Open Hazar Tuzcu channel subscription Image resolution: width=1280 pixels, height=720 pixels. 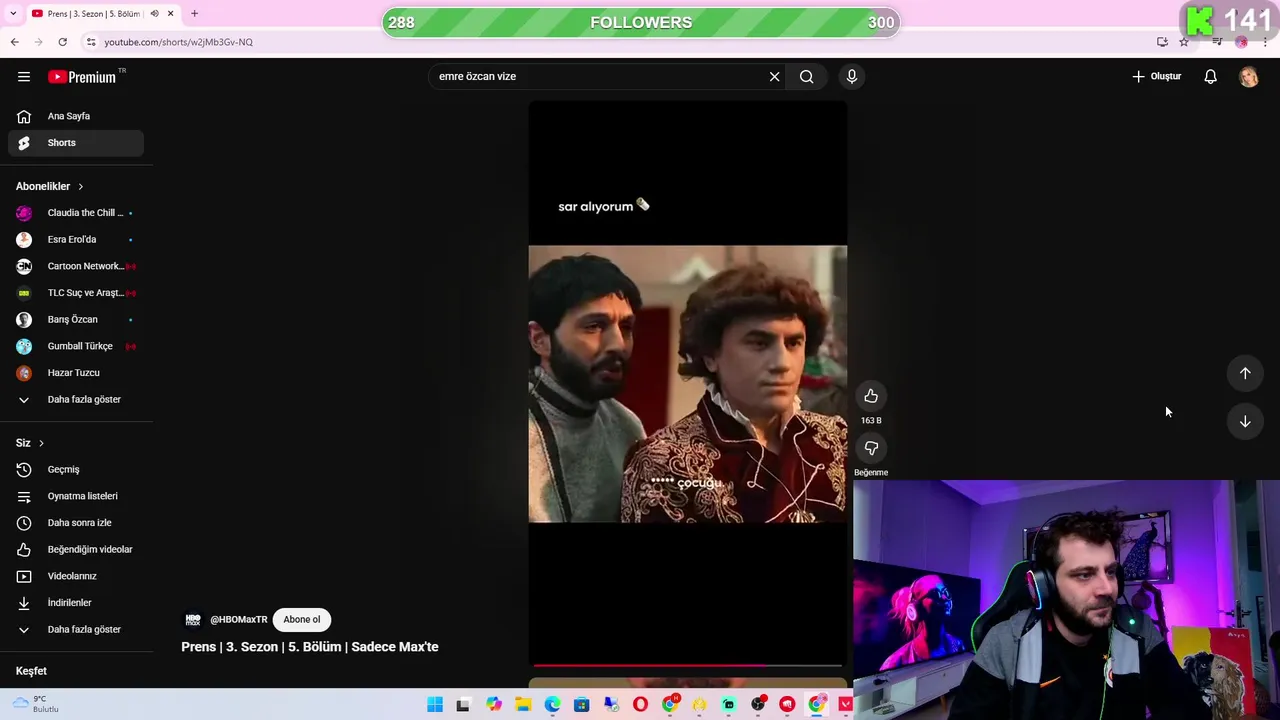point(76,372)
